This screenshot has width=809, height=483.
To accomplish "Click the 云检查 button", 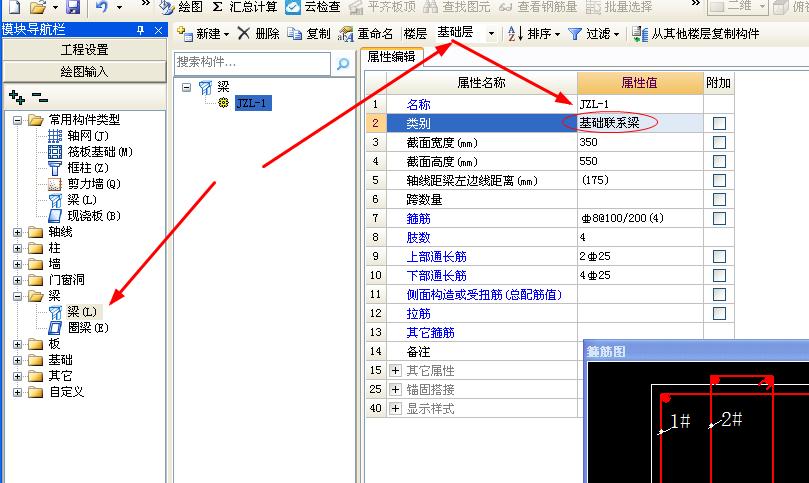I will pos(313,7).
